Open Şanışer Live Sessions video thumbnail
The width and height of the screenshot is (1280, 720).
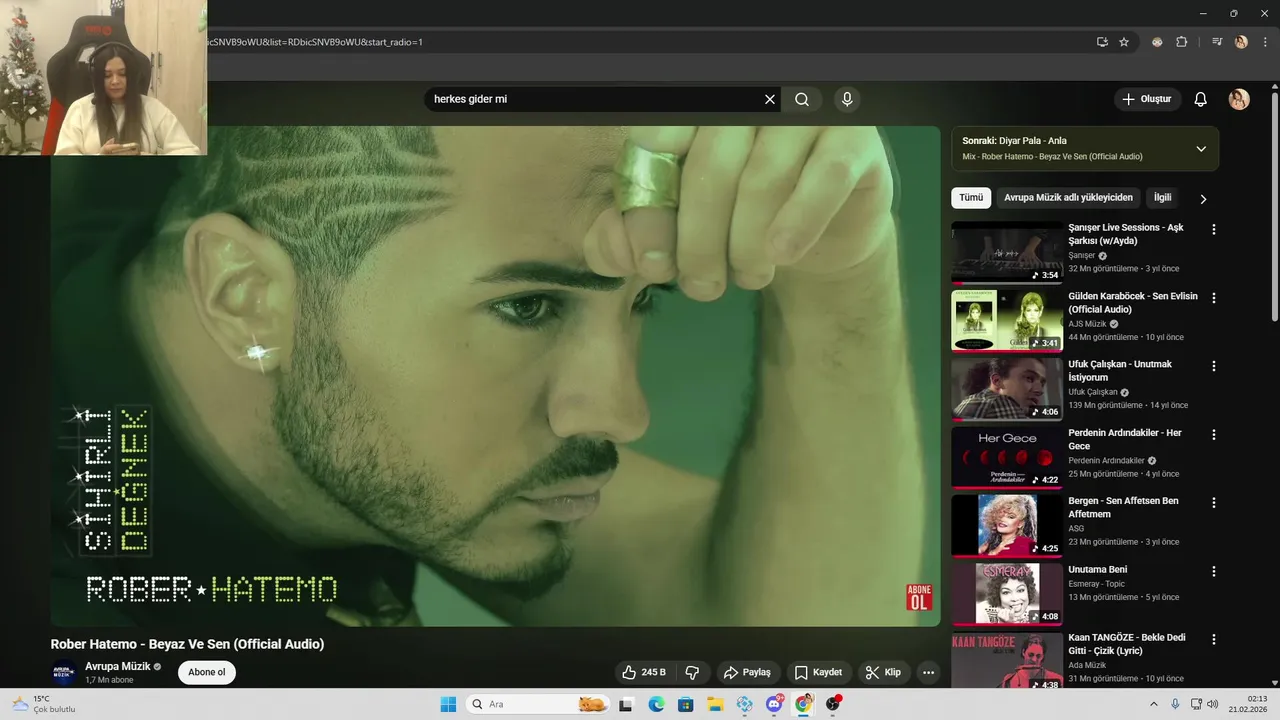pyautogui.click(x=1007, y=252)
